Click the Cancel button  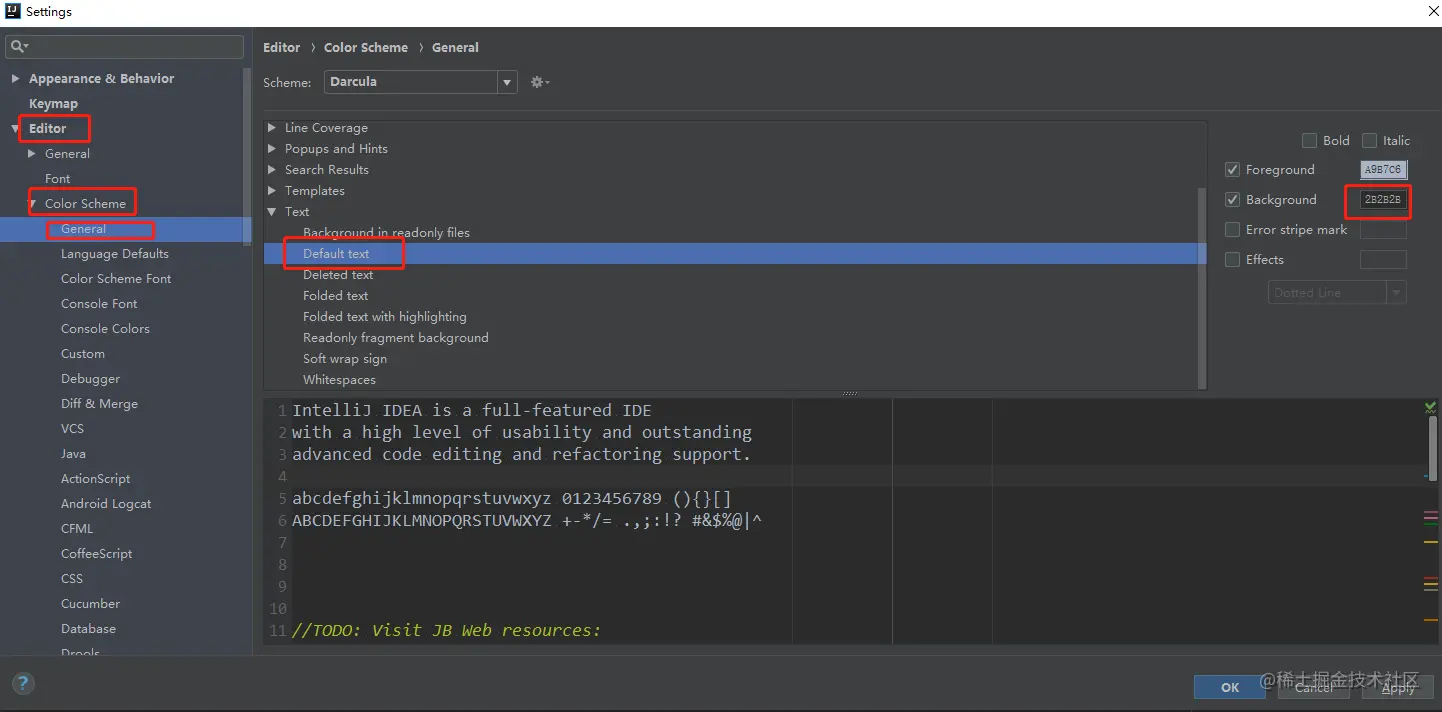pos(1314,687)
